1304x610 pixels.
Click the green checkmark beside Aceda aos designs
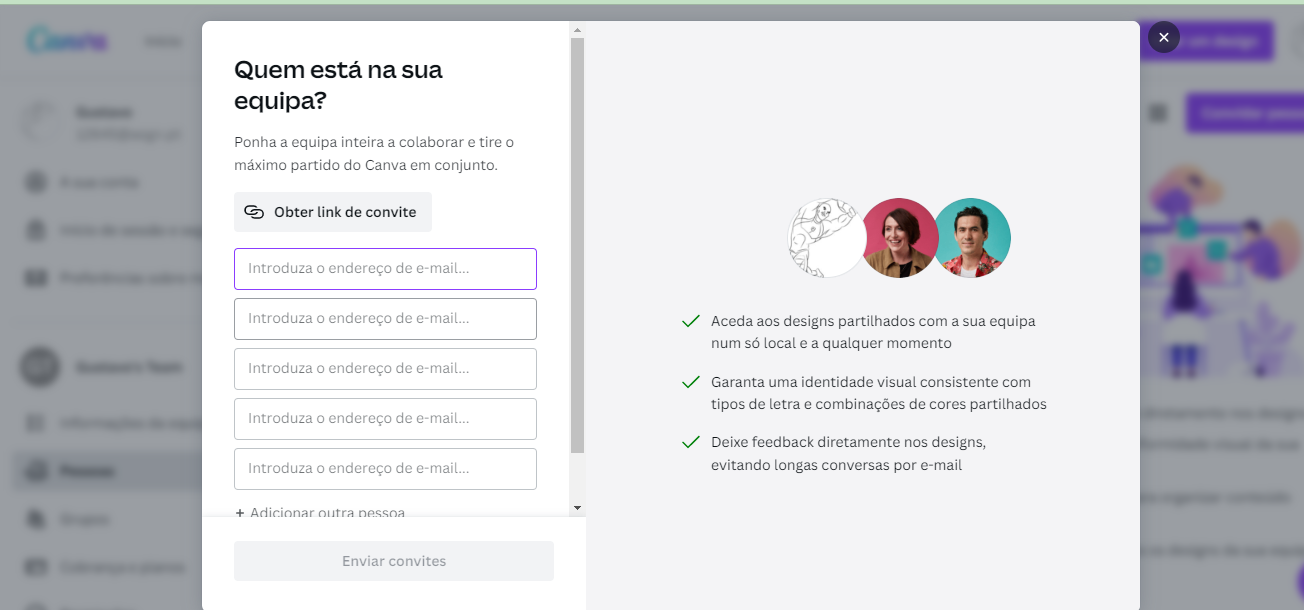coord(690,321)
